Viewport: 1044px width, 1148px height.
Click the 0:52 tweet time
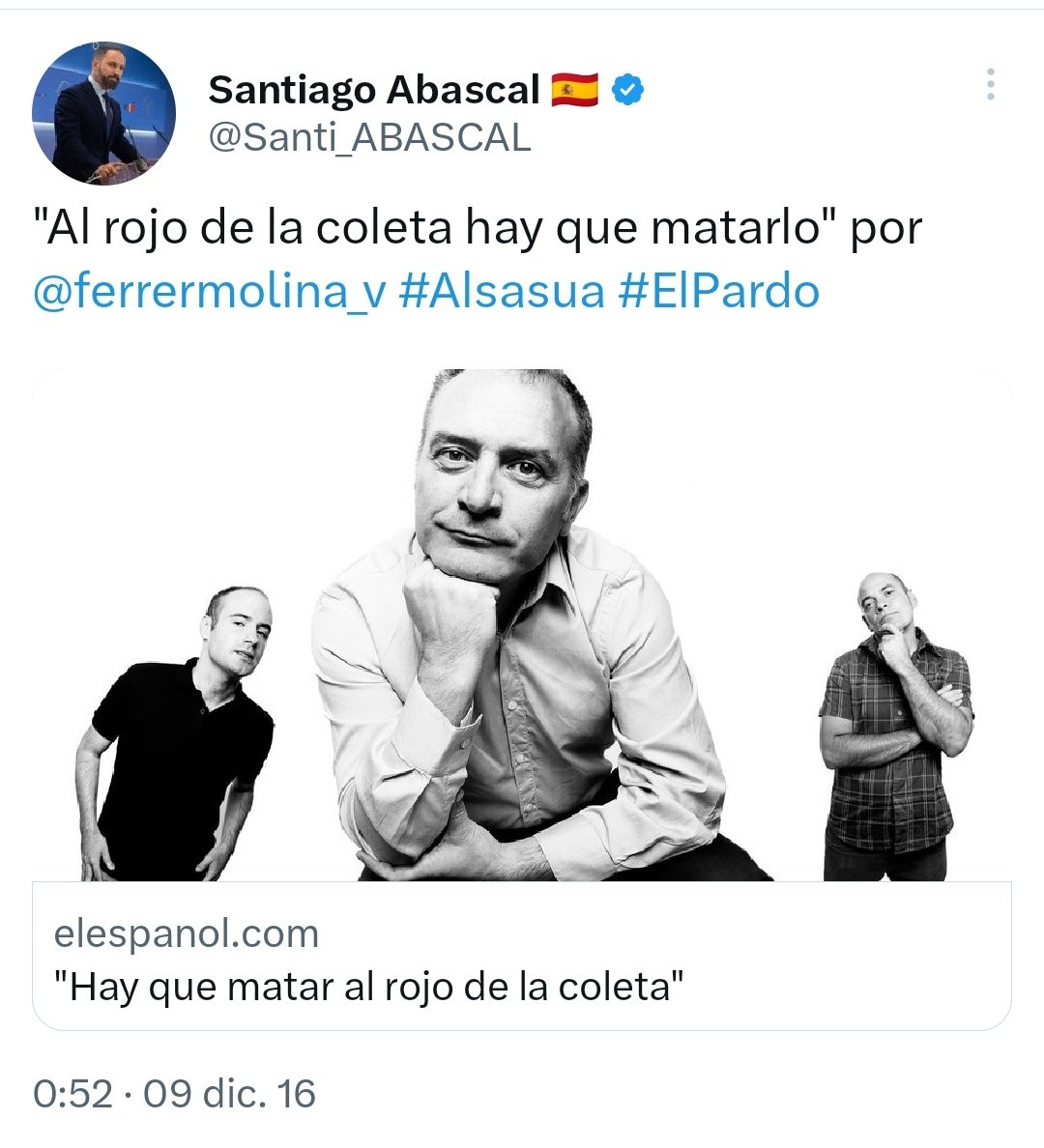coord(72,1094)
